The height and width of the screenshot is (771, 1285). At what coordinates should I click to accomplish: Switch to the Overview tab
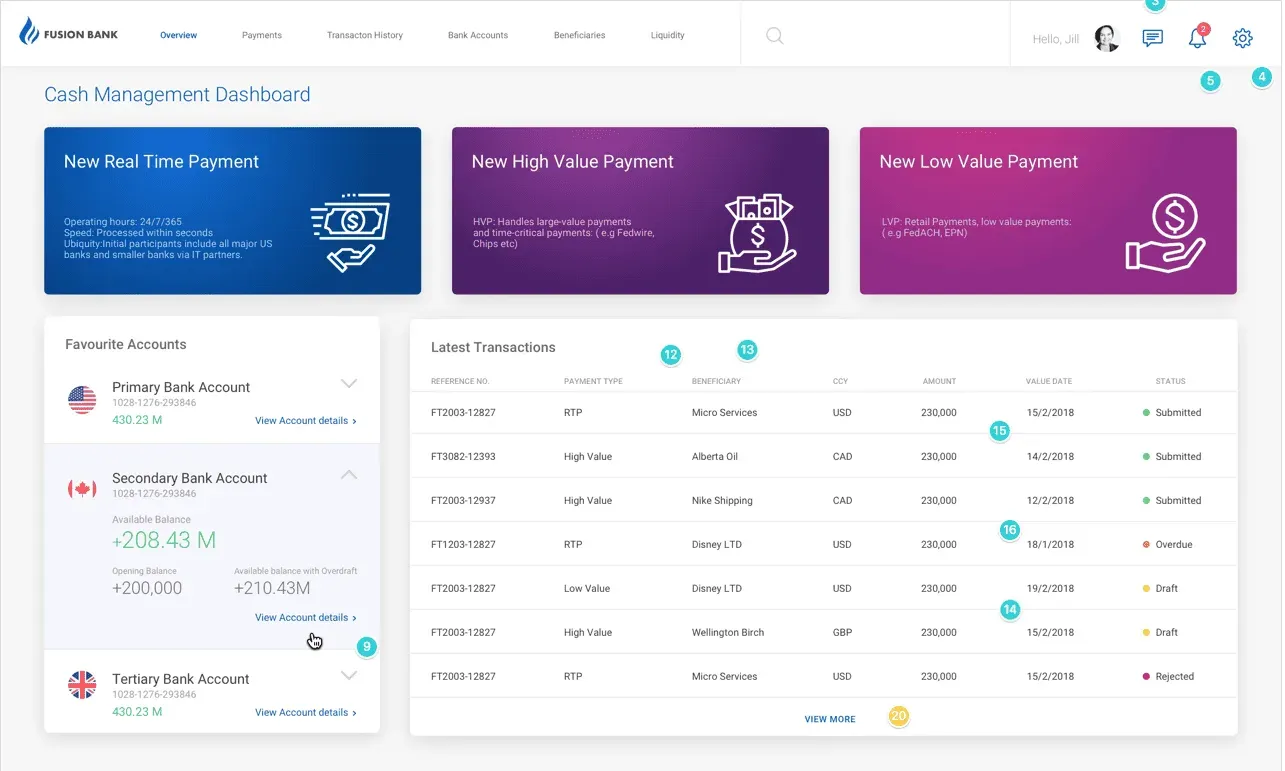[x=179, y=35]
